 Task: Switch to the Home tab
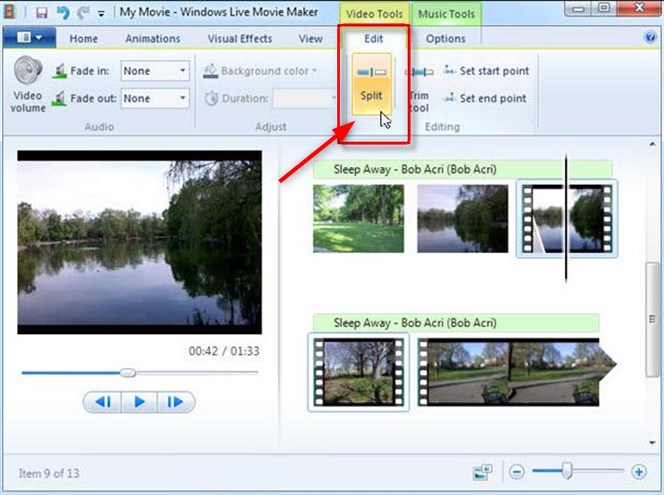pyautogui.click(x=83, y=39)
